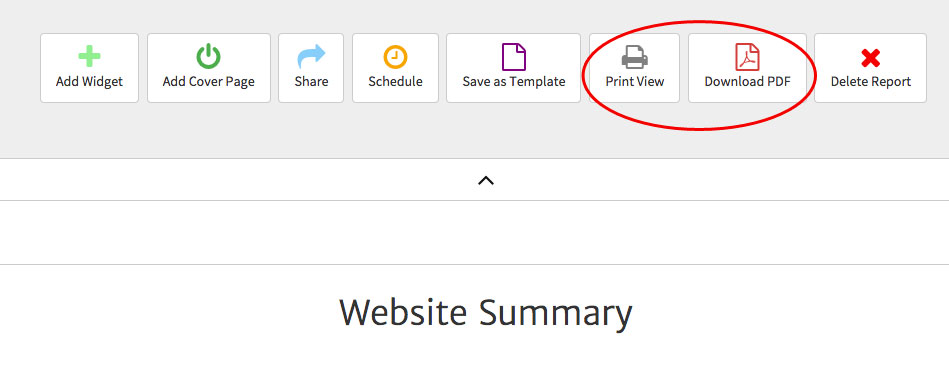Click the Schedule text label
The height and width of the screenshot is (372, 949).
[395, 81]
